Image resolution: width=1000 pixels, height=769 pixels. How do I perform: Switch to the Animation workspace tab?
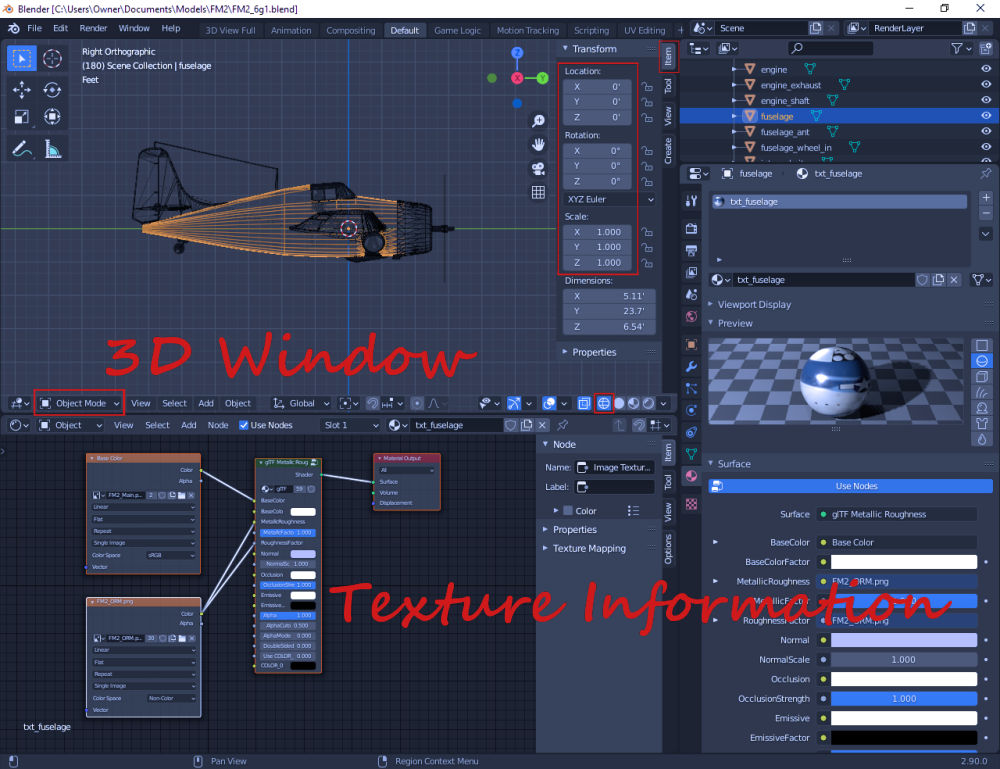pos(291,31)
